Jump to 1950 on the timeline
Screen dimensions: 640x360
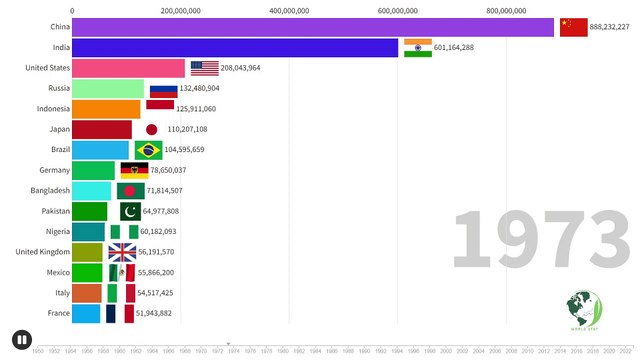[x=38, y=351]
